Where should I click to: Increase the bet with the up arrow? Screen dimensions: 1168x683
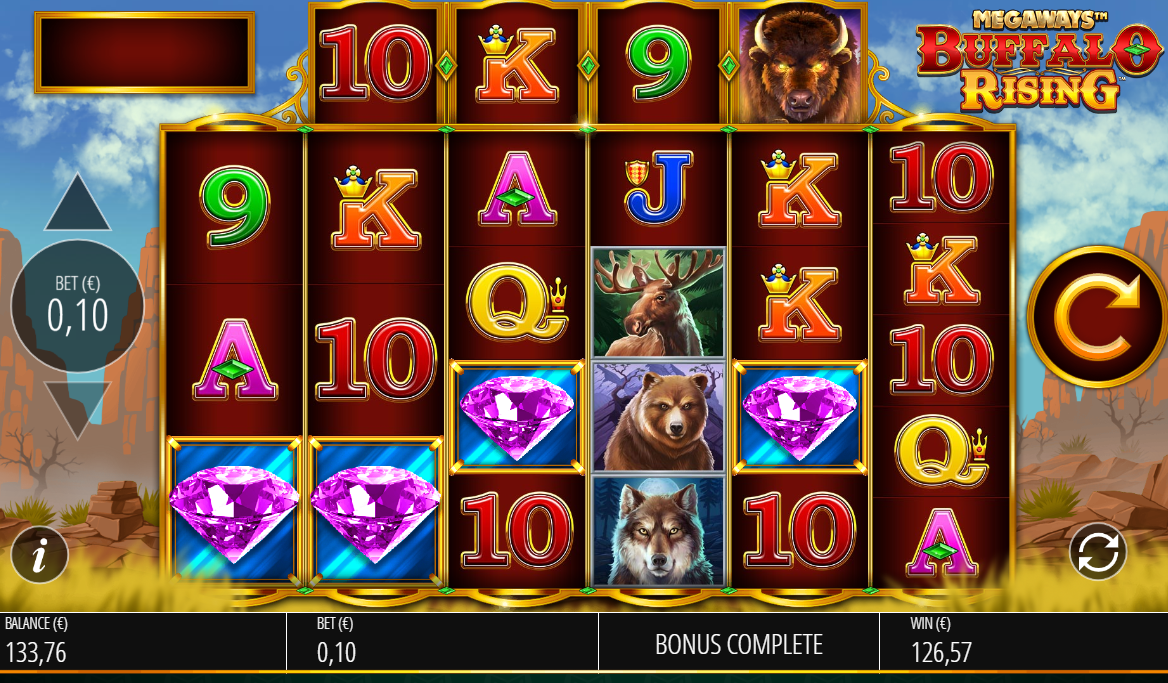pyautogui.click(x=77, y=203)
